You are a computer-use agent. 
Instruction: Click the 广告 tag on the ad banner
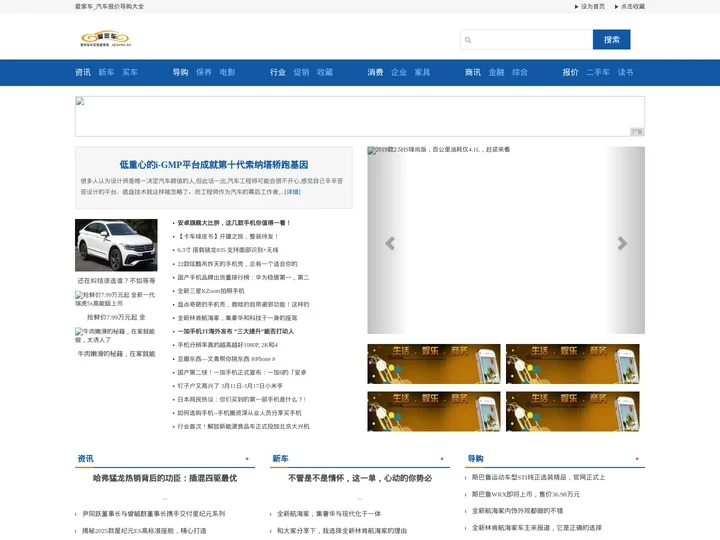pos(637,132)
